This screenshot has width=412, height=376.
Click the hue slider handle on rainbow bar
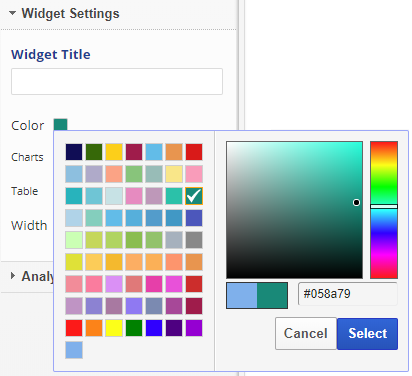pyautogui.click(x=384, y=207)
